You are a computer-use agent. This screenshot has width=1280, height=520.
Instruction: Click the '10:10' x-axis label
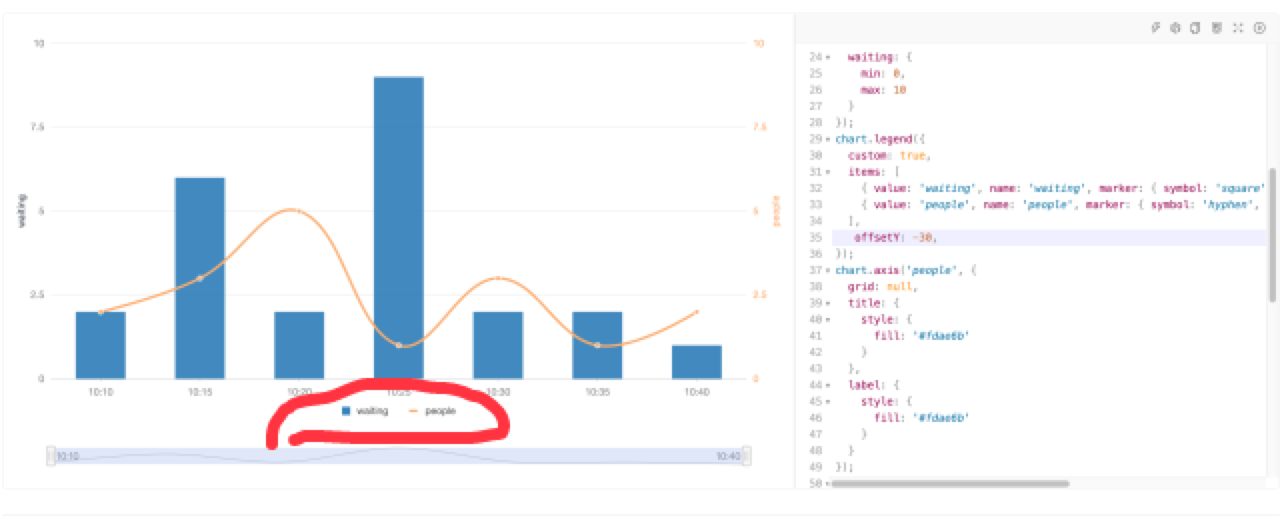point(100,393)
